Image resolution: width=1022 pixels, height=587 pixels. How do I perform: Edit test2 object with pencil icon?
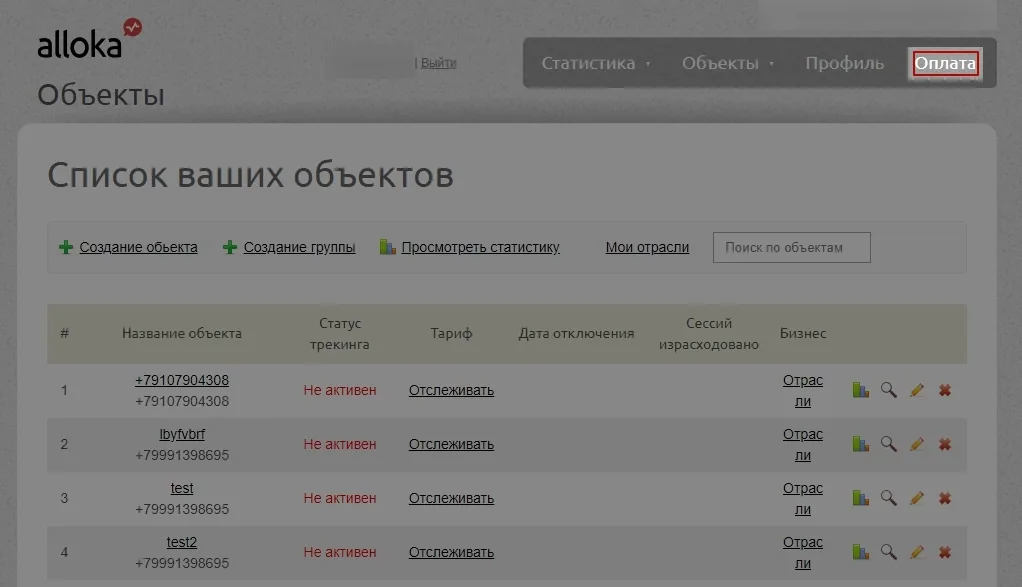coord(916,552)
